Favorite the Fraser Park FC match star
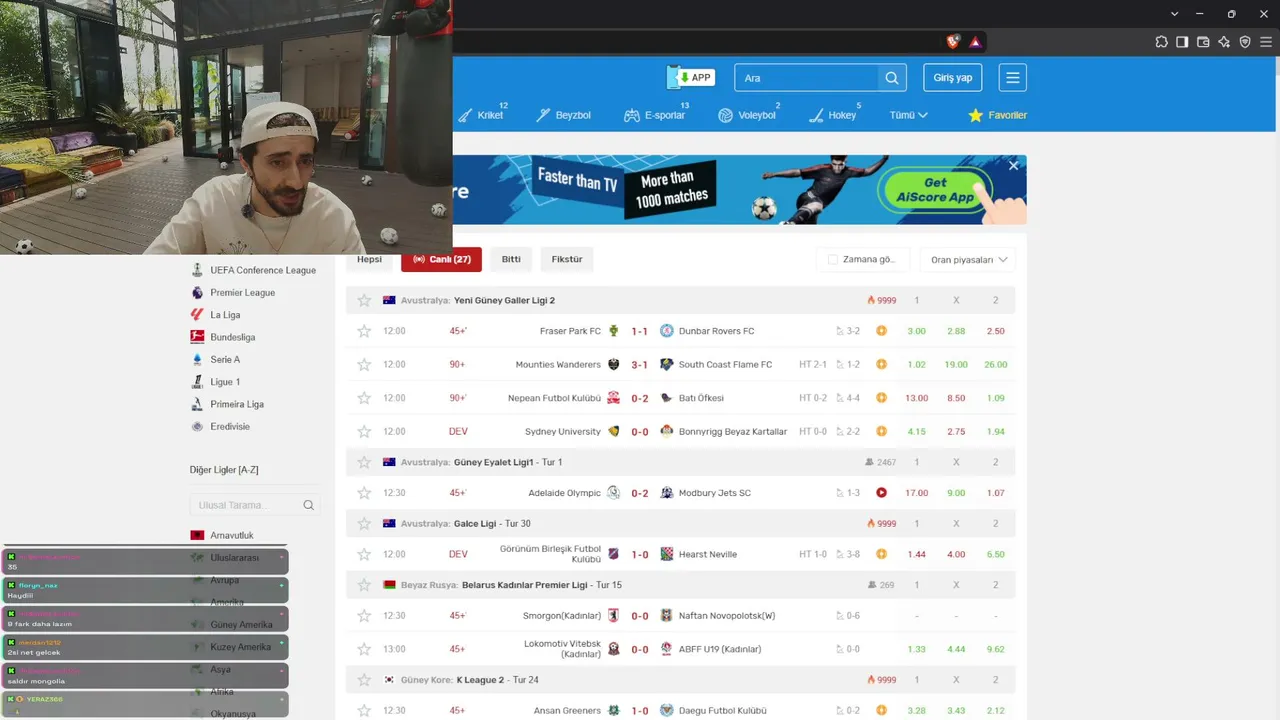The width and height of the screenshot is (1280, 720). tap(364, 331)
